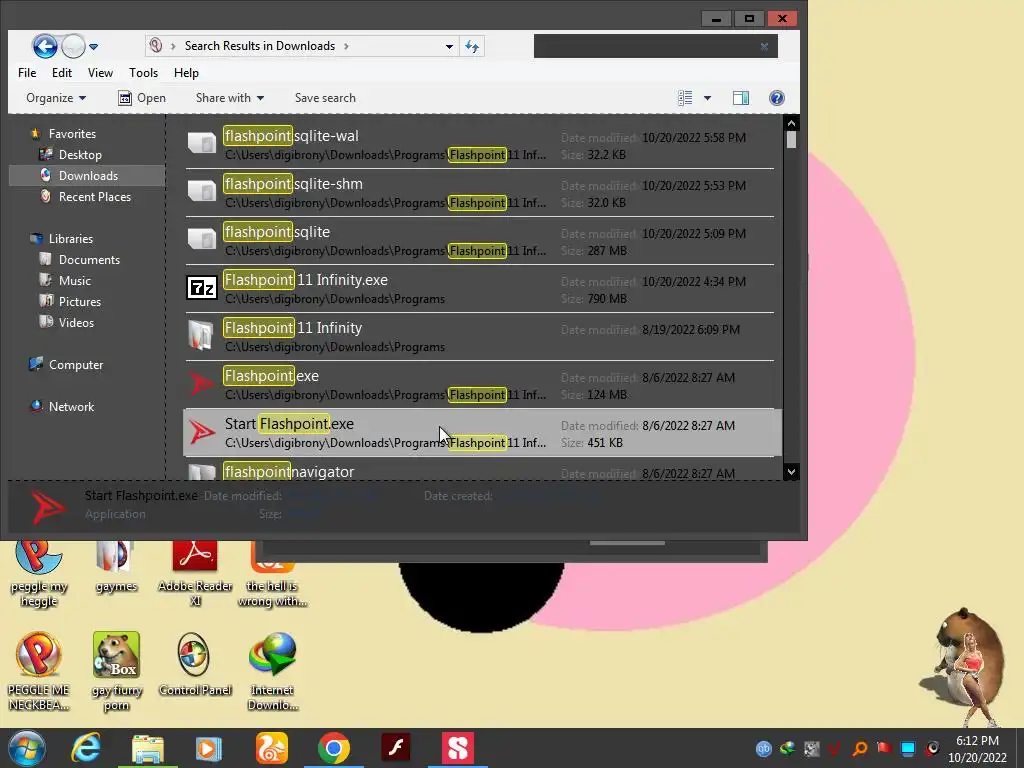
Task: Click the blue Help question mark icon
Action: pos(776,98)
